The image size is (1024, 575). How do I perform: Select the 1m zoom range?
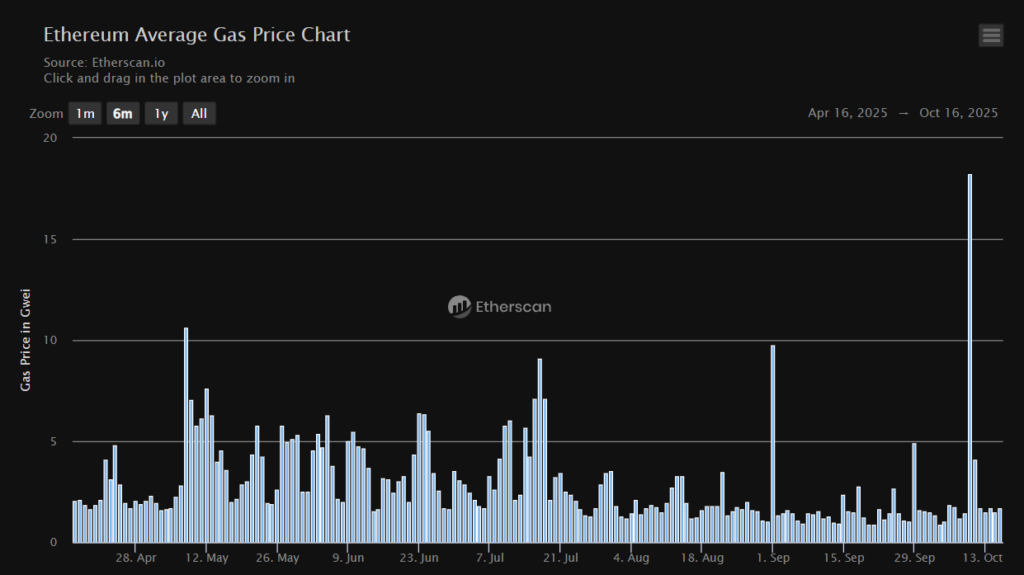(x=85, y=114)
